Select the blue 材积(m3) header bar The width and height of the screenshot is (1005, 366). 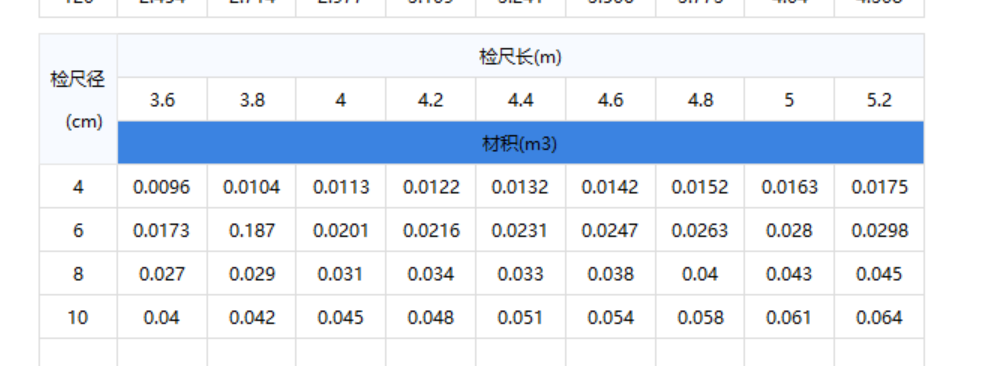pos(520,143)
